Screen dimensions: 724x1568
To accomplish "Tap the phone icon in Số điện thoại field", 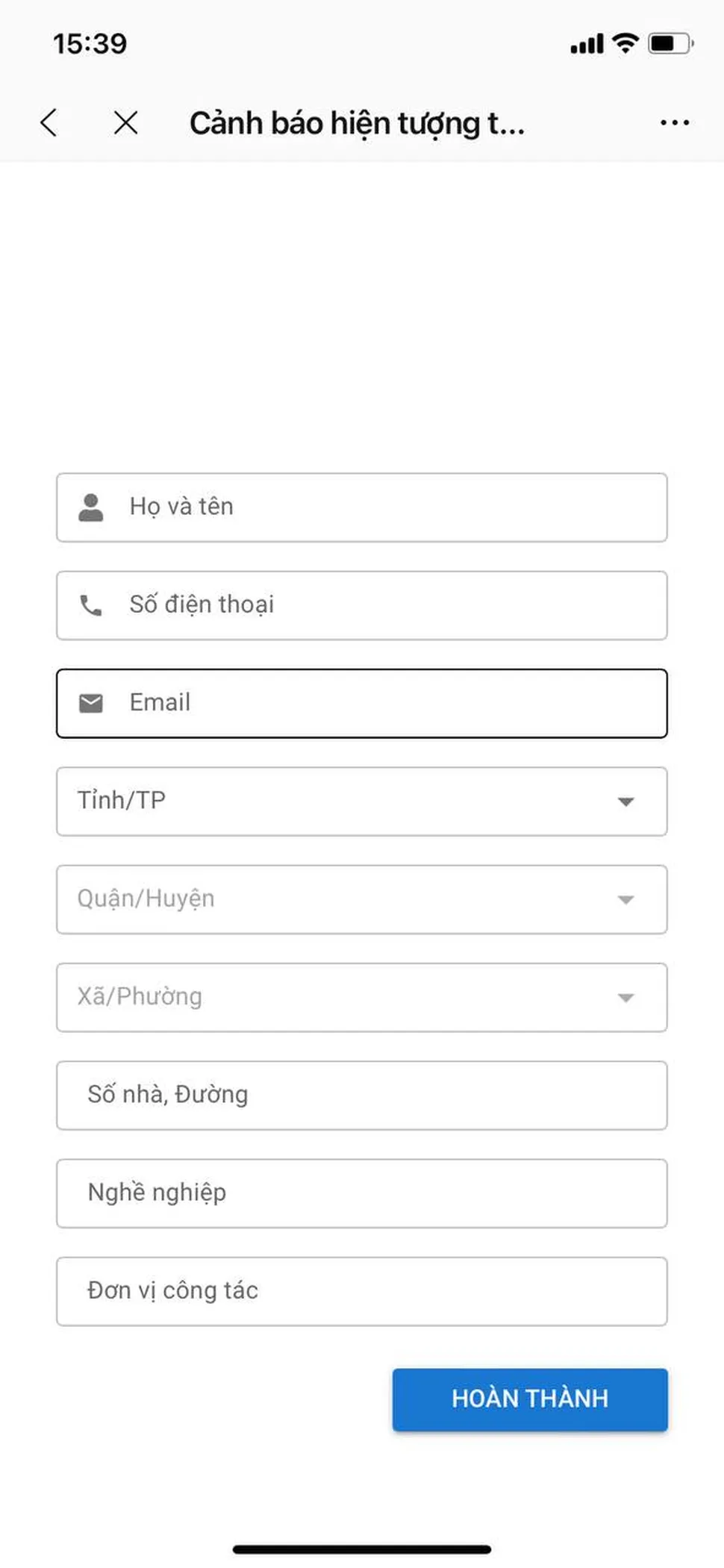I will pyautogui.click(x=90, y=605).
